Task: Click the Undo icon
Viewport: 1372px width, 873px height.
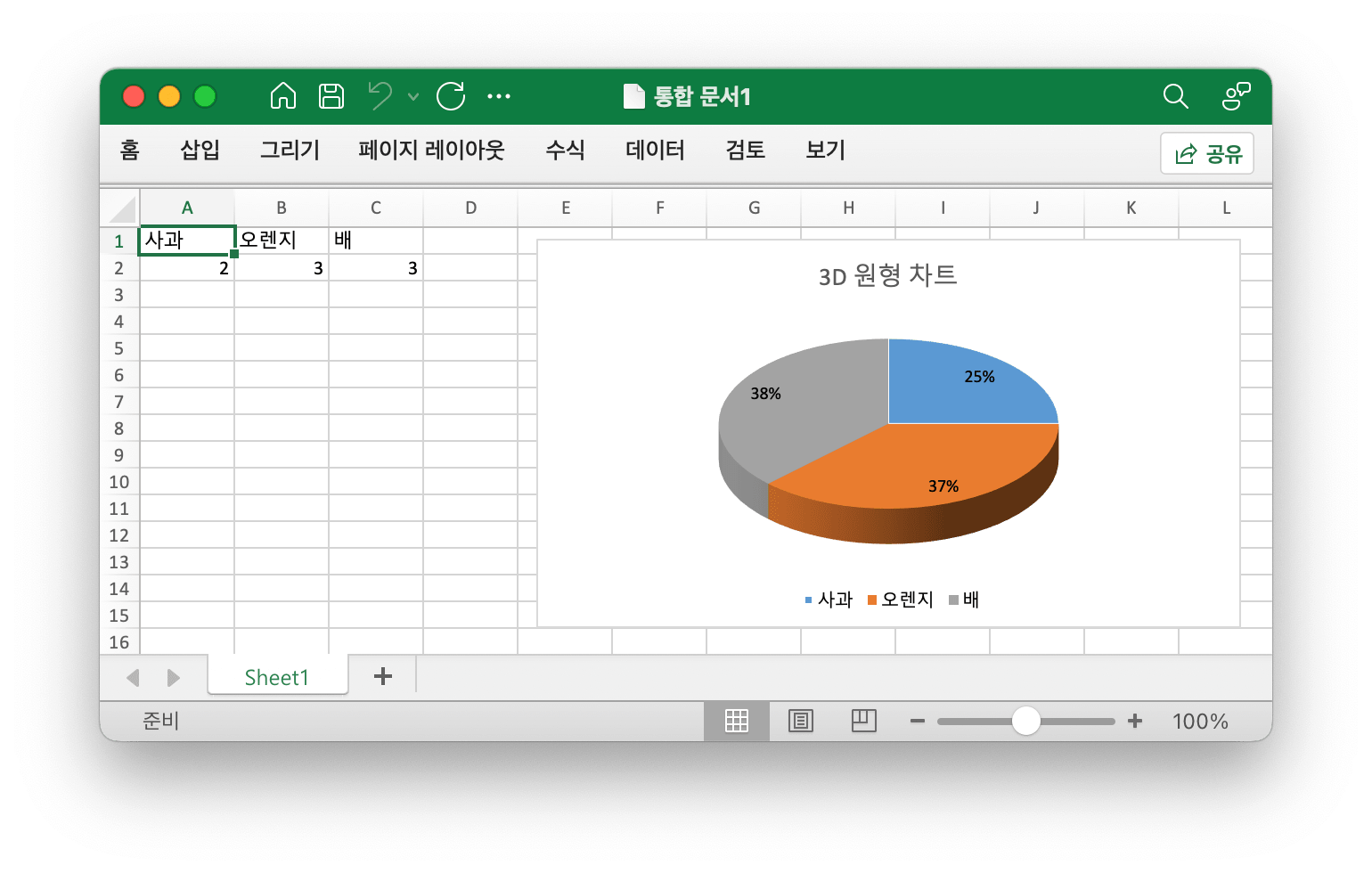Action: coord(379,96)
